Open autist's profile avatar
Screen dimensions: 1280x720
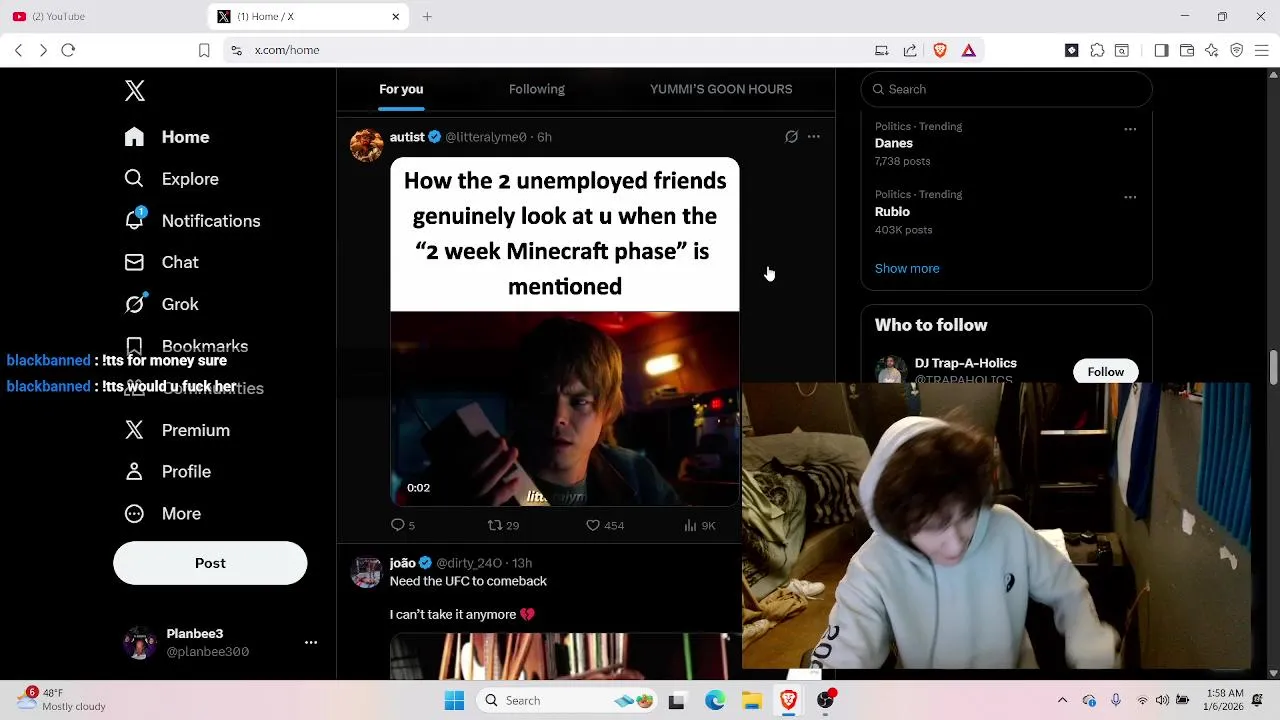click(366, 145)
